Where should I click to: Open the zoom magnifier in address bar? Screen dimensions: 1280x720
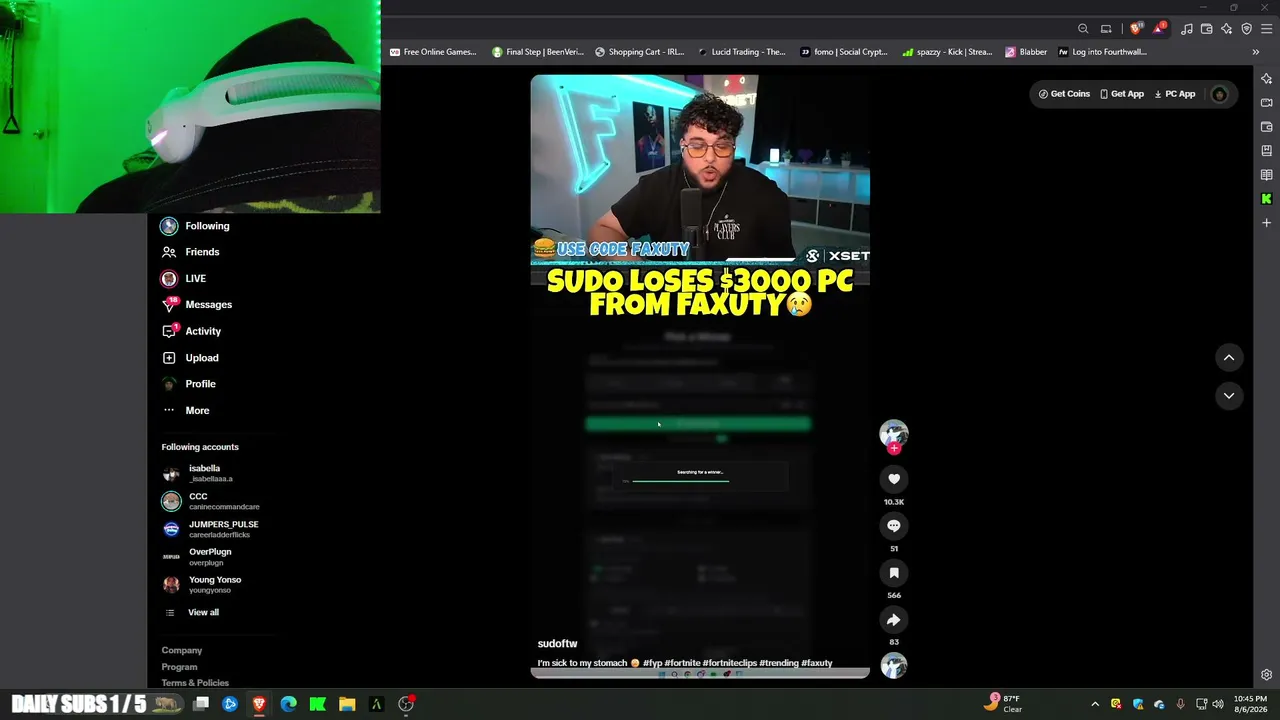(1083, 29)
